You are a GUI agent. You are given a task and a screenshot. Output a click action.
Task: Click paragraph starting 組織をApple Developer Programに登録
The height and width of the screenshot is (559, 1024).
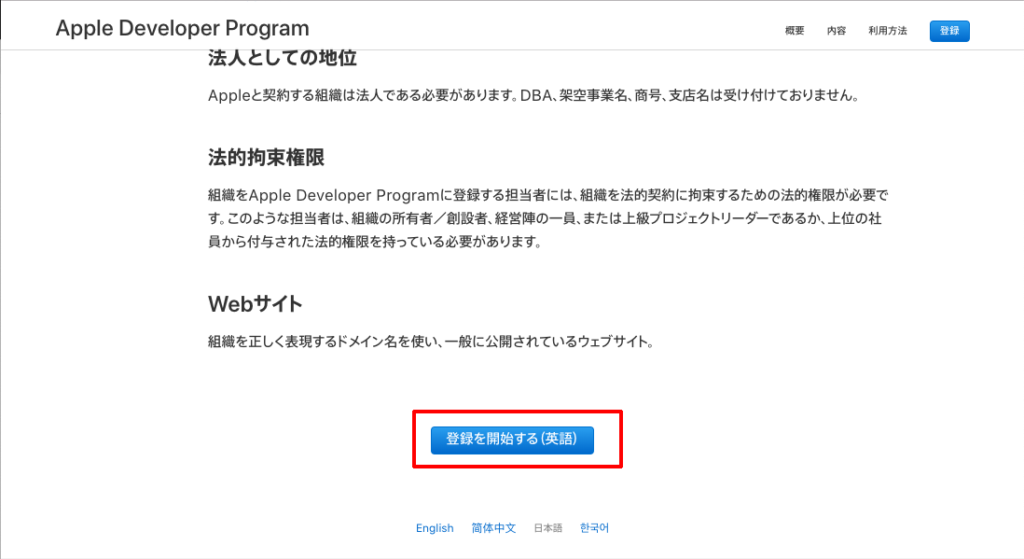548,218
